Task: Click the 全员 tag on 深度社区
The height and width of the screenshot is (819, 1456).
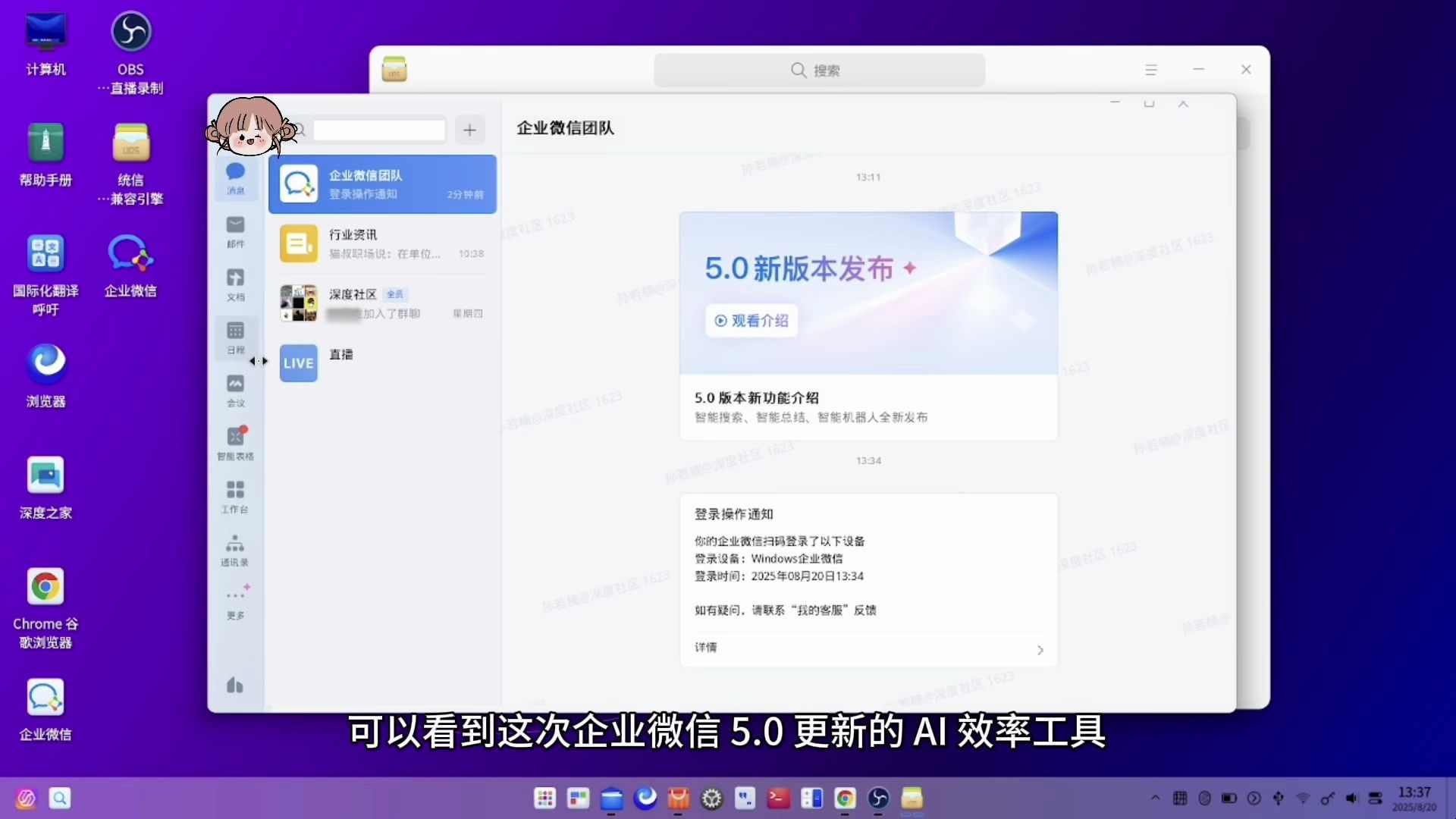Action: (395, 294)
